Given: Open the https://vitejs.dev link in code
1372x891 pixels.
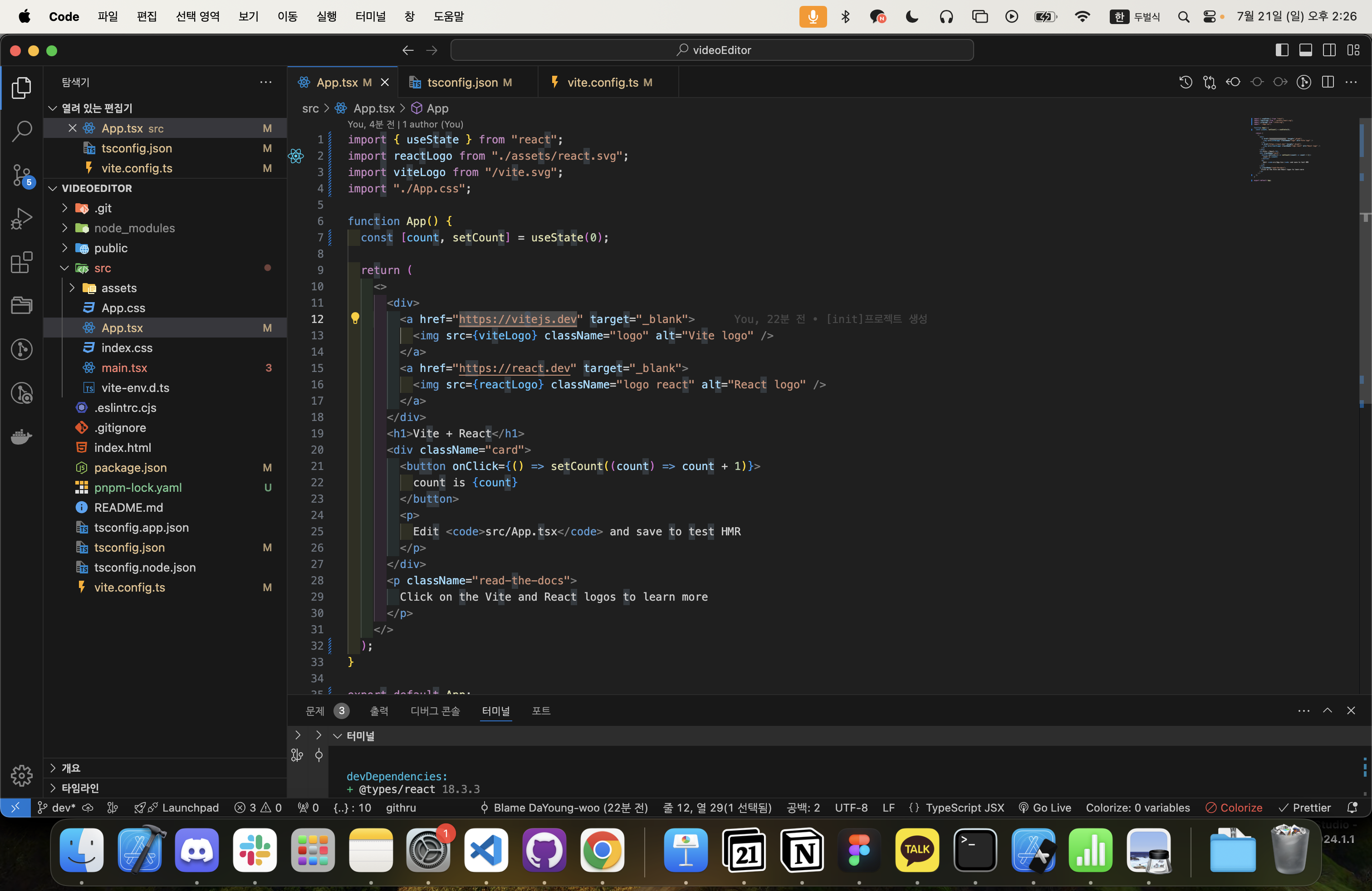Looking at the screenshot, I should point(517,319).
